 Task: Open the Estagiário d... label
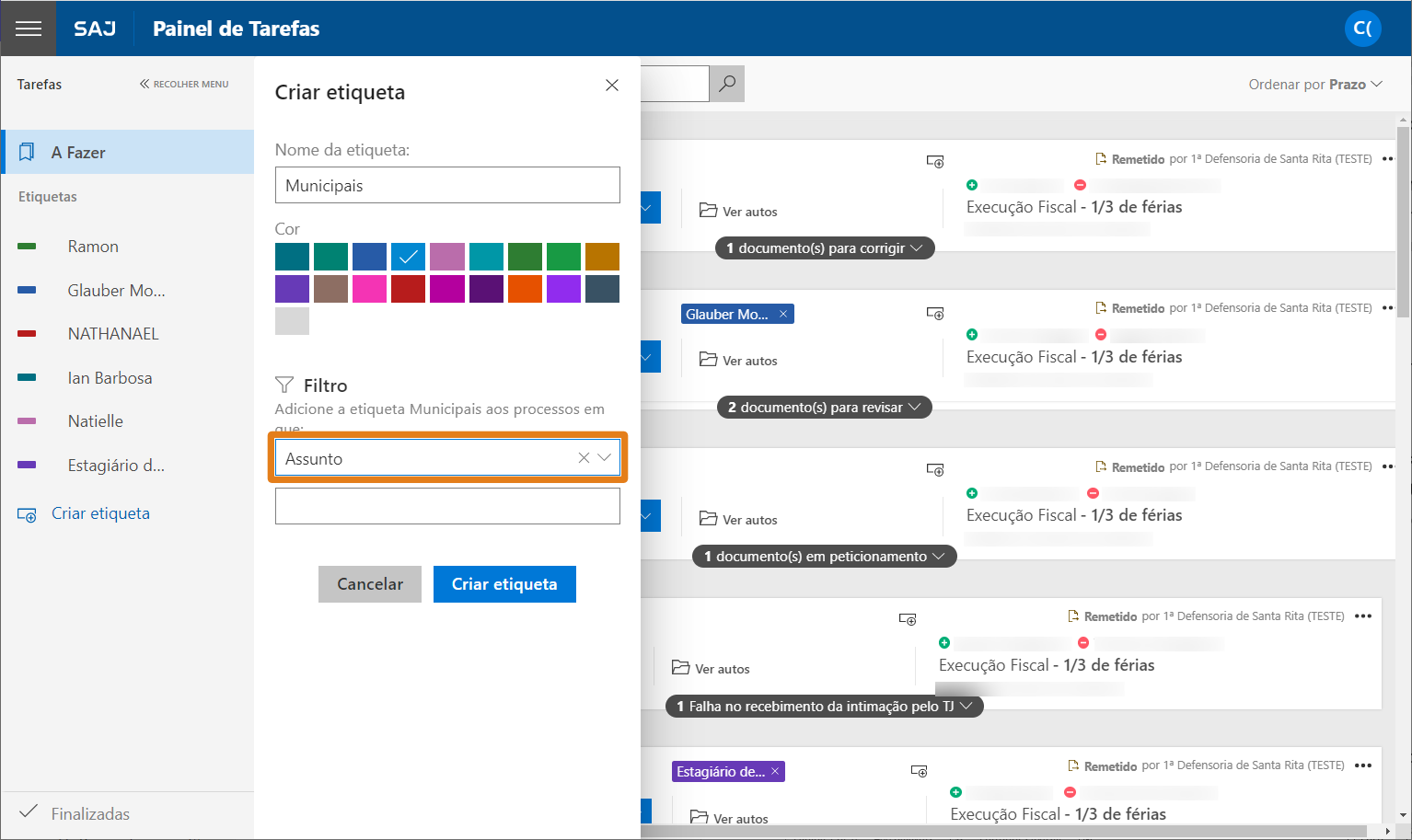click(116, 466)
